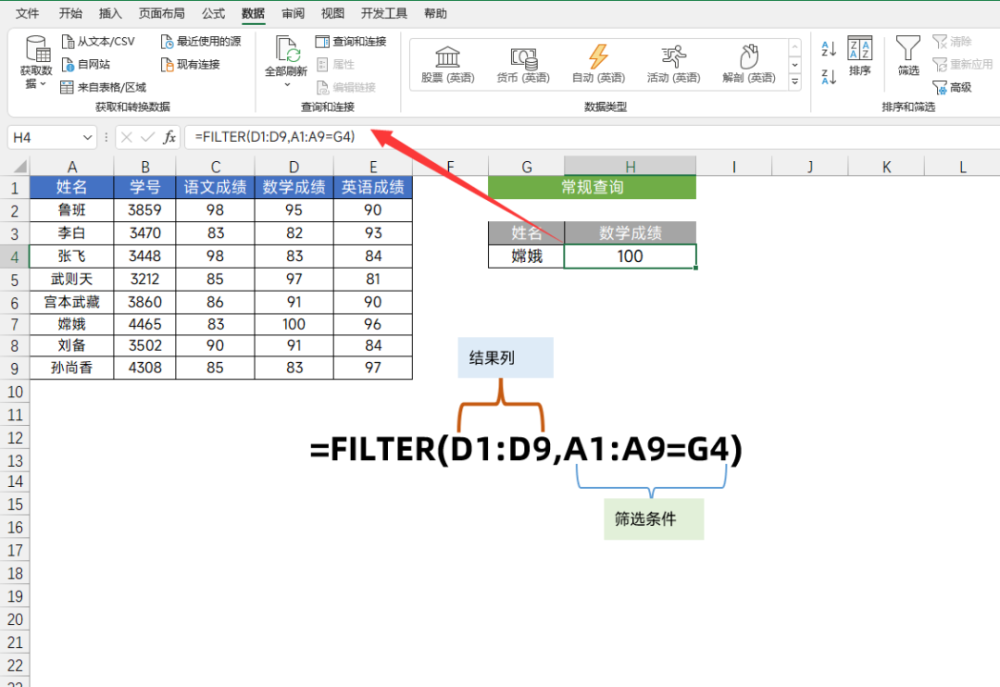Click cell containing 鲁班
This screenshot has width=1000, height=687.
(72, 210)
